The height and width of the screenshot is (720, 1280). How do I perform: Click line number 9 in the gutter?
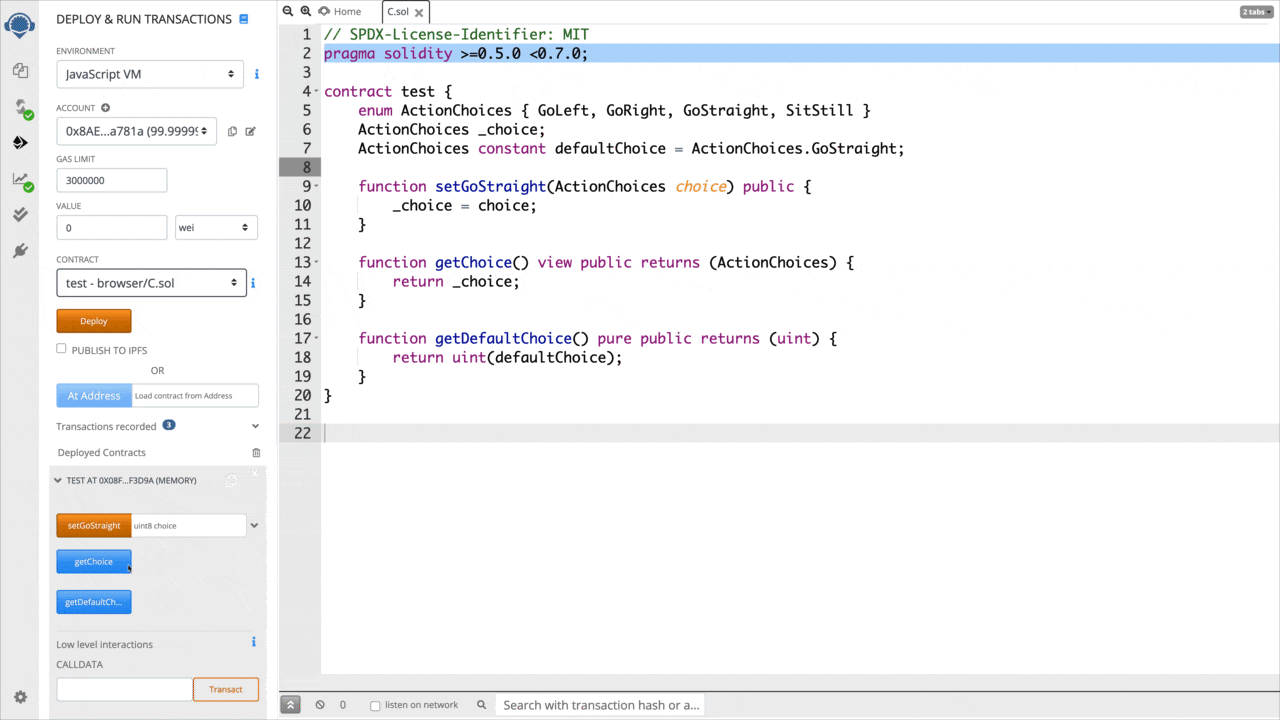pos(305,186)
